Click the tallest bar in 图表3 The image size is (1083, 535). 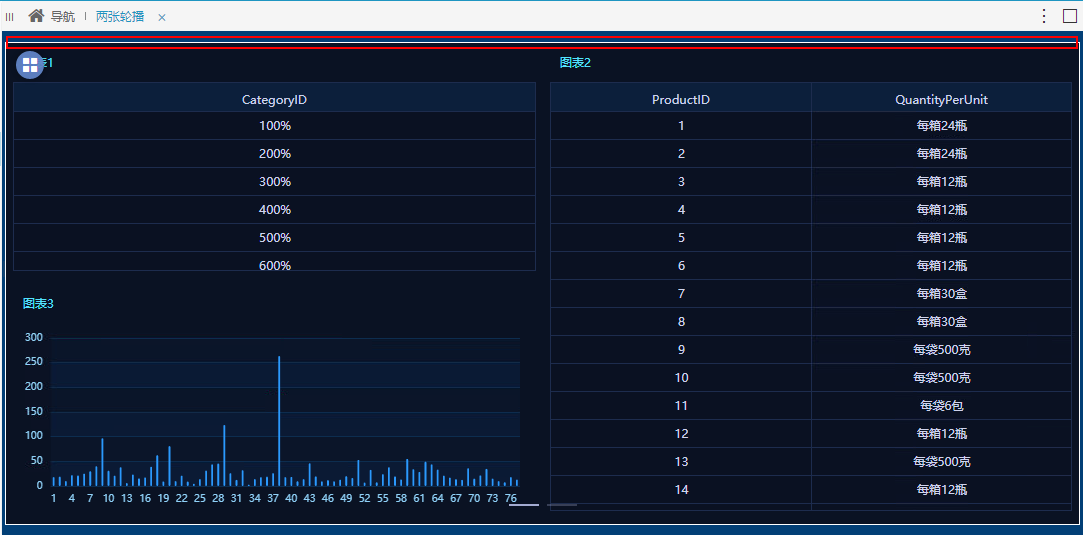tap(279, 421)
